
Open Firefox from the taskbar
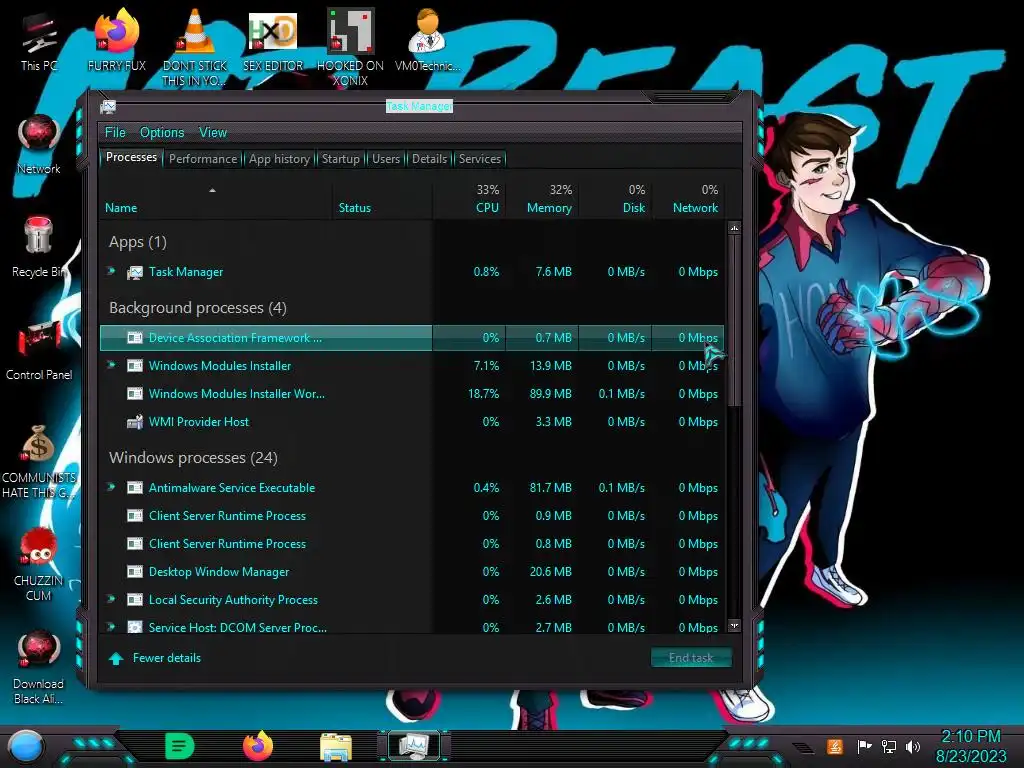[x=258, y=746]
